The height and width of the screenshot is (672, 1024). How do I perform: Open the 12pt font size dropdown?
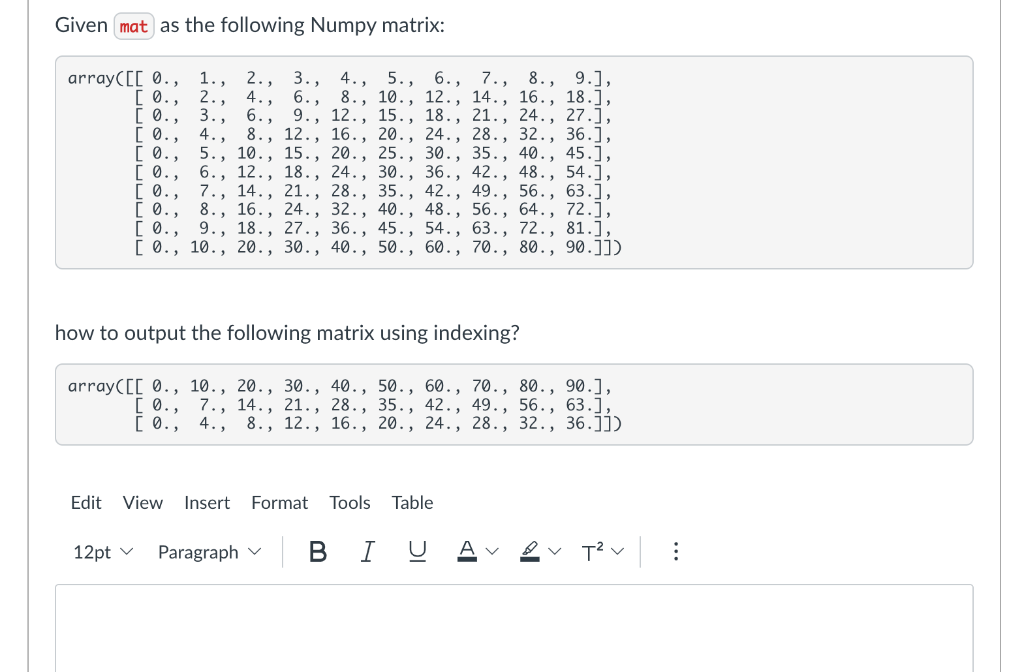point(103,552)
